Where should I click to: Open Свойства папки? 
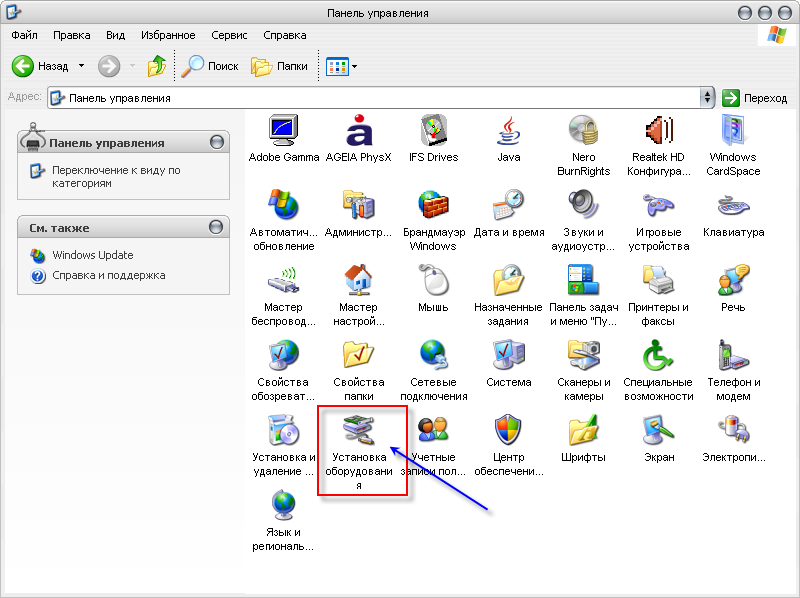pyautogui.click(x=359, y=370)
